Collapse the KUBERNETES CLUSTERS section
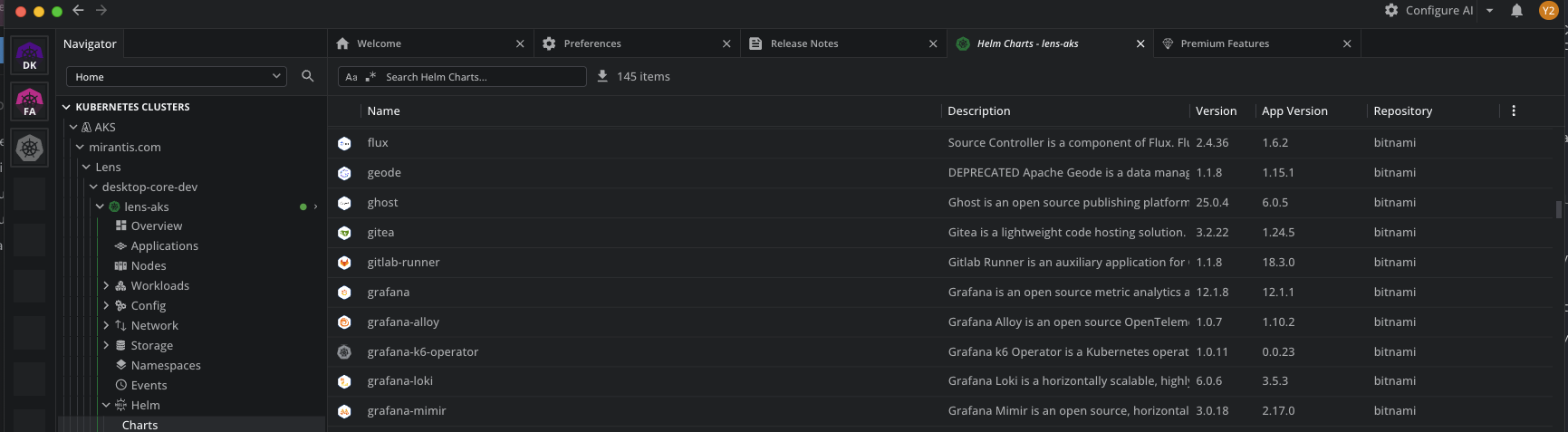This screenshot has height=432, width=1568. click(66, 107)
